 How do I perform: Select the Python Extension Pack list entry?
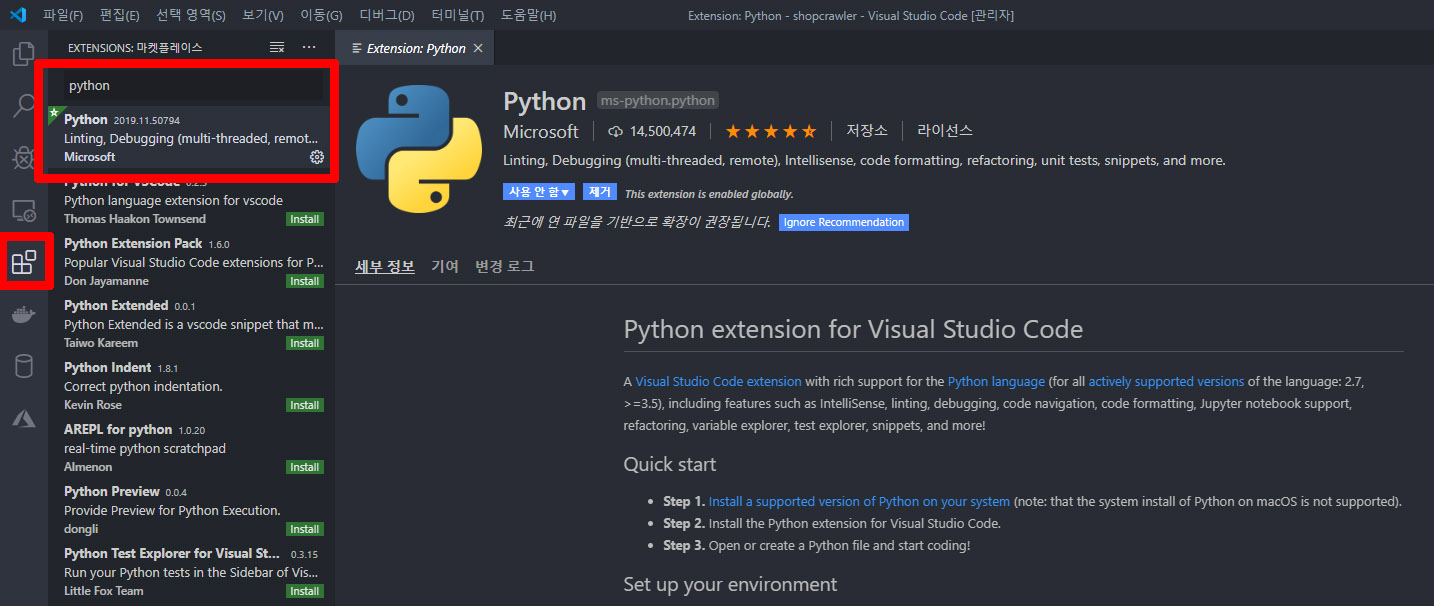point(189,262)
